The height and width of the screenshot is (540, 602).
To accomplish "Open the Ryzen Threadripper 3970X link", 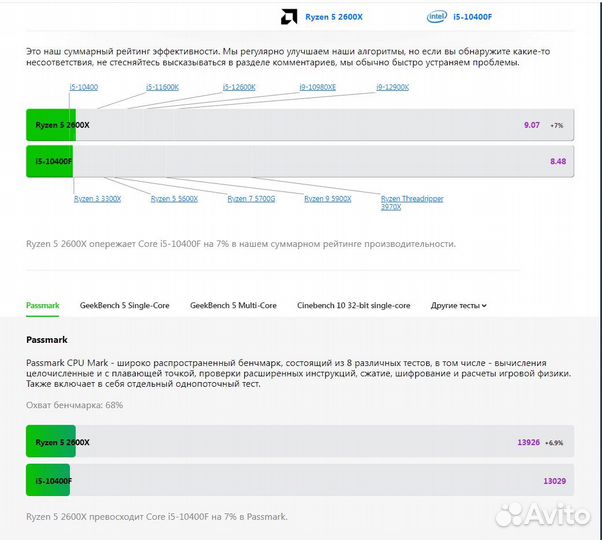I will [x=411, y=203].
